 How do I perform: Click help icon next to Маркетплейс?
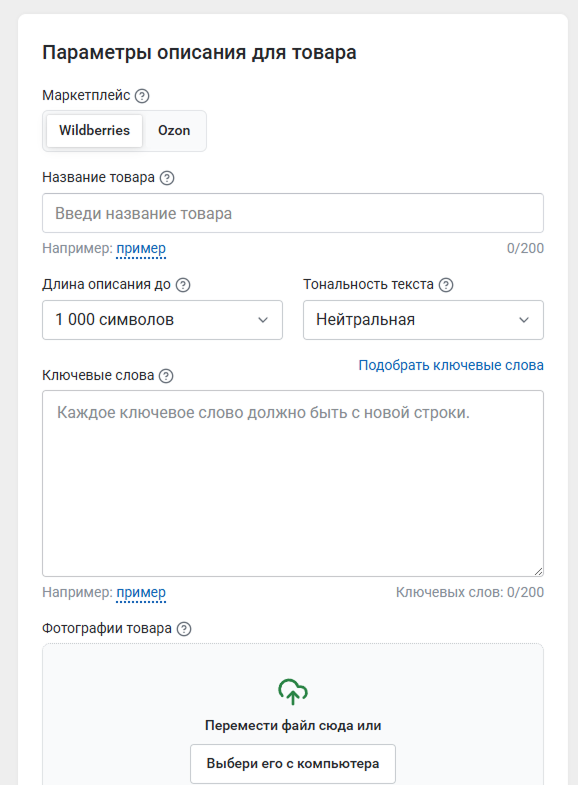pos(142,96)
